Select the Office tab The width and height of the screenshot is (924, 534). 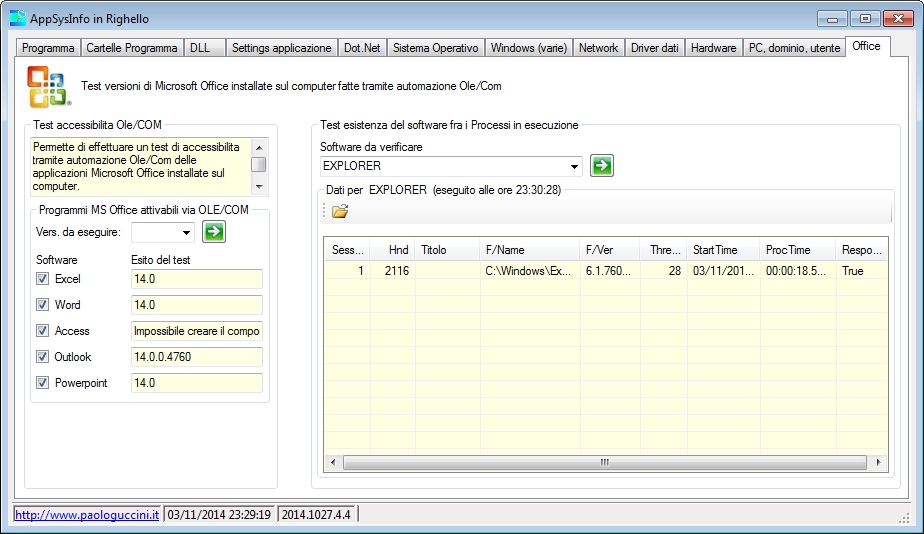pyautogui.click(x=866, y=46)
